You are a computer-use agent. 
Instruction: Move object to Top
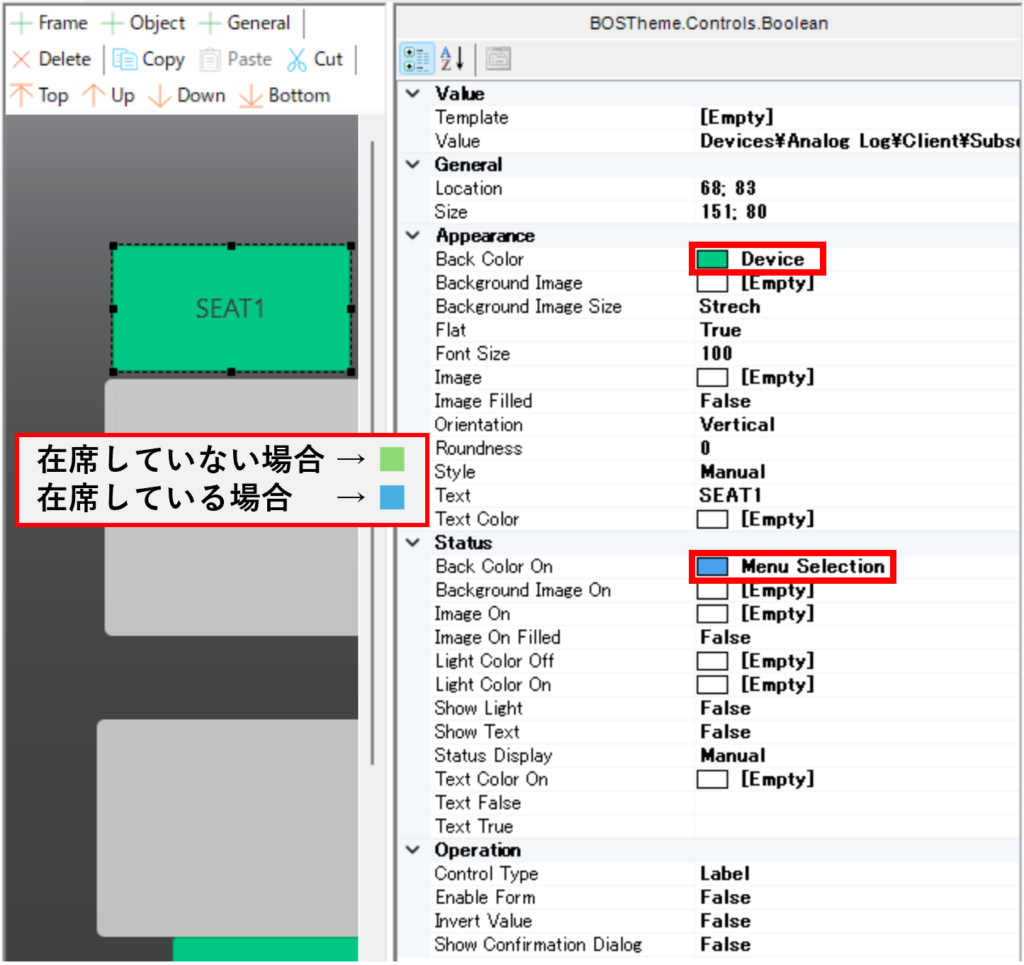click(x=22, y=96)
